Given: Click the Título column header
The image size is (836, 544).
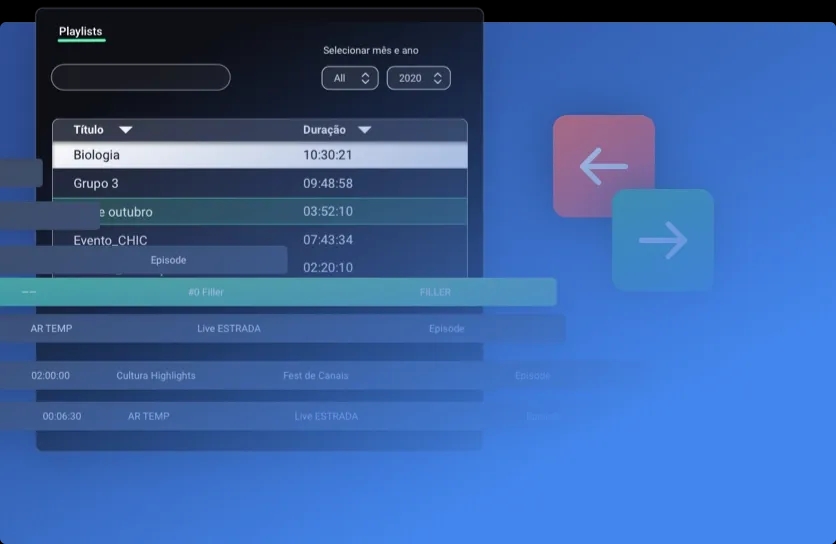Looking at the screenshot, I should click(x=88, y=130).
